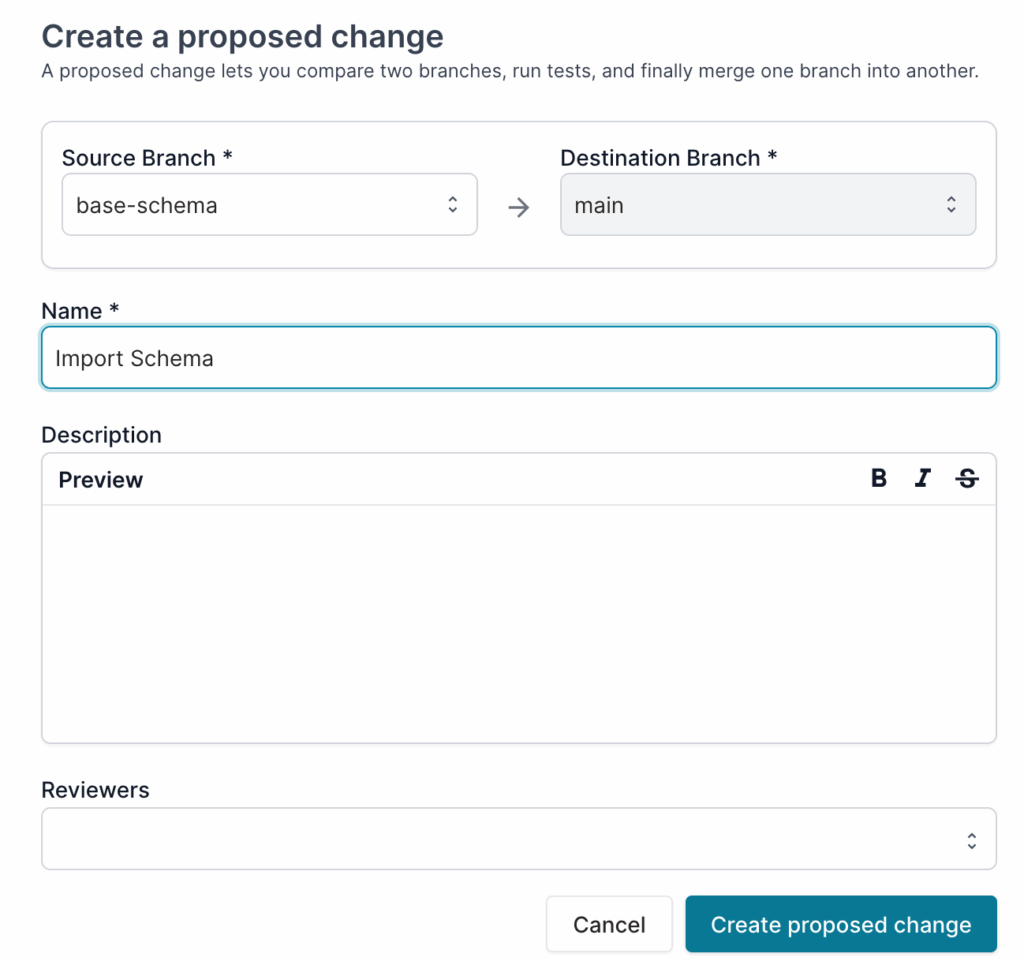Open the Destination Branch dropdown showing main
Viewport: 1024px width, 961px height.
click(x=768, y=204)
